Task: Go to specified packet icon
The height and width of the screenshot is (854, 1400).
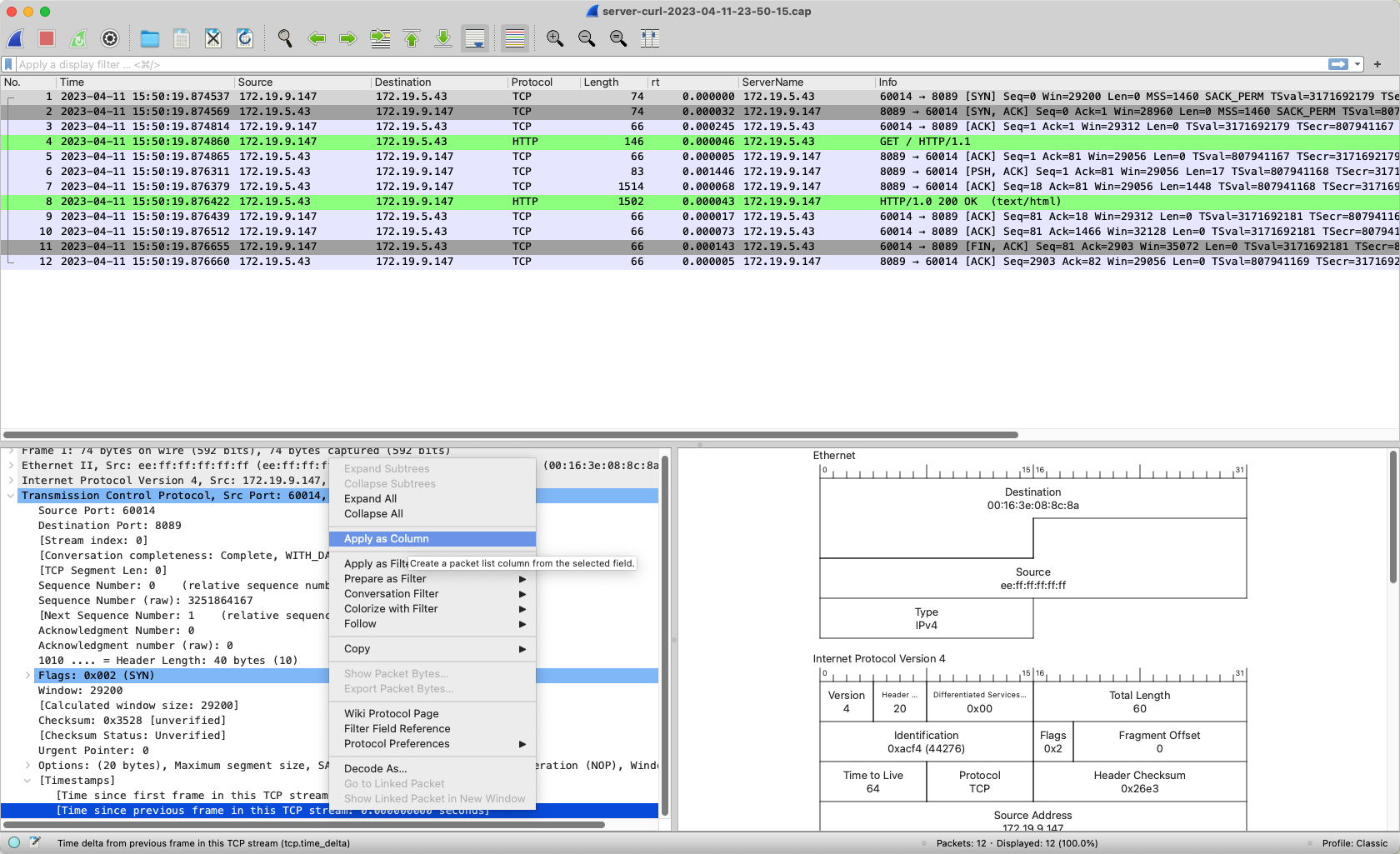Action: point(380,38)
